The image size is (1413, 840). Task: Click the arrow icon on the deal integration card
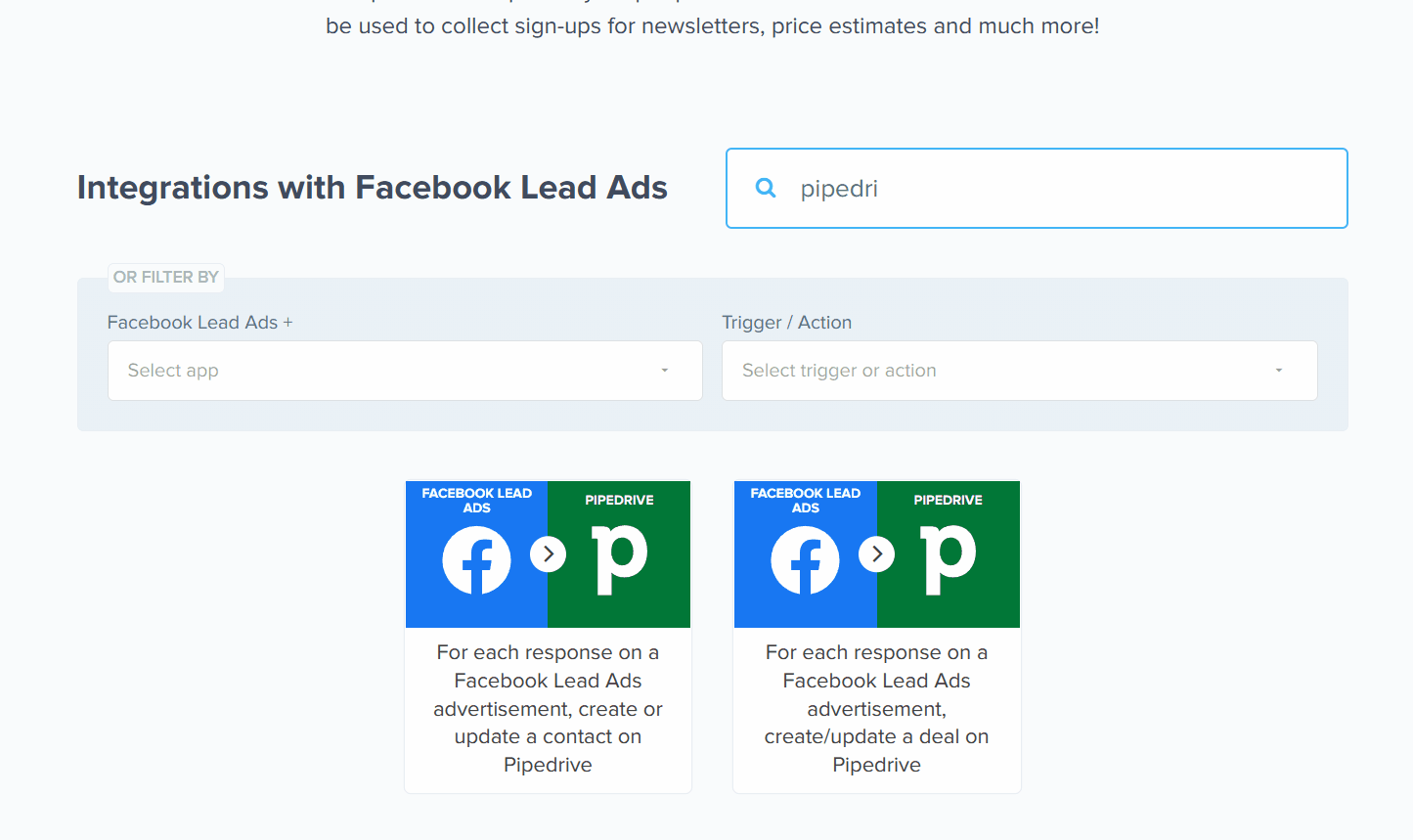[x=877, y=554]
